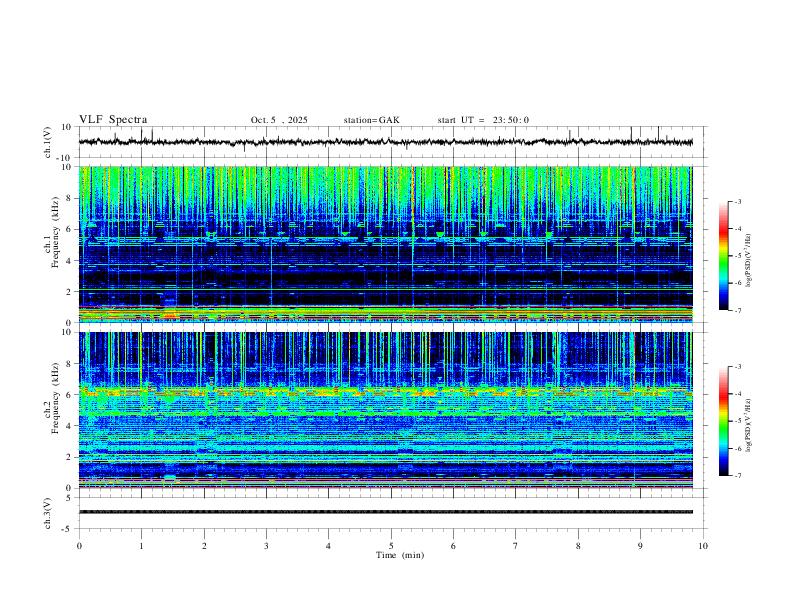
Task: Click the "5" tick of ch.3(V) axis
Action: coord(70,498)
